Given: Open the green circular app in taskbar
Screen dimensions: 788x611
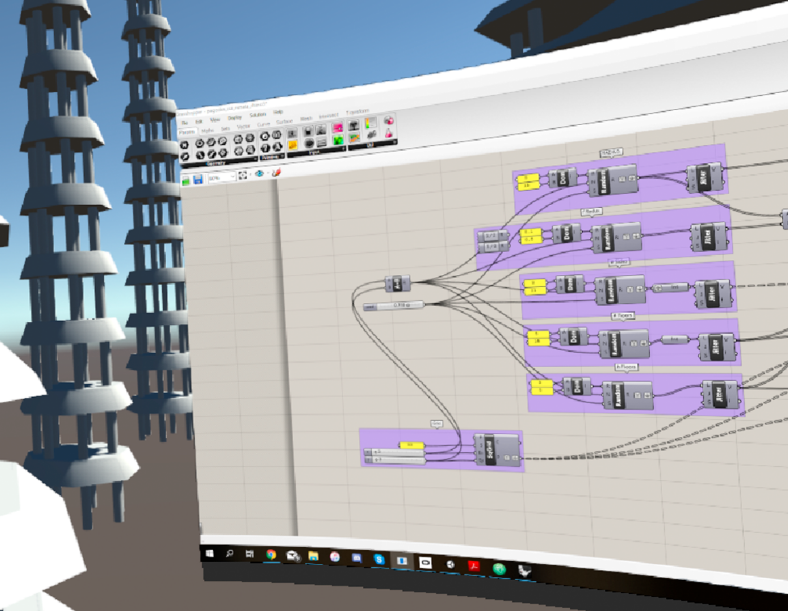Looking at the screenshot, I should click(x=499, y=568).
